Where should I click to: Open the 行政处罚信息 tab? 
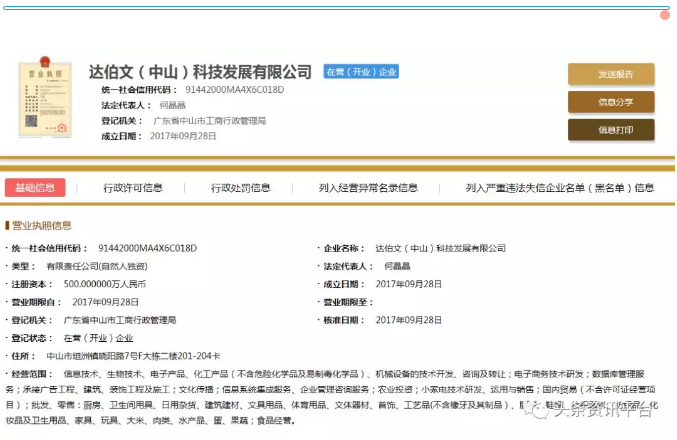[x=240, y=188]
